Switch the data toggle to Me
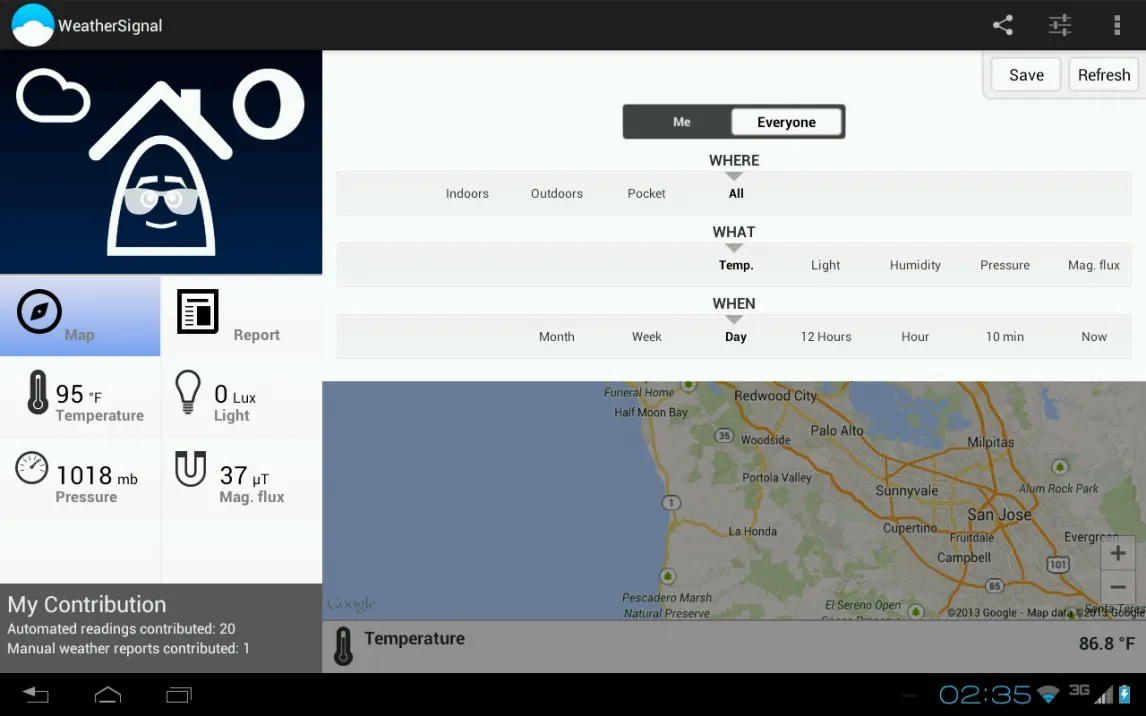Screen dimensions: 1146x716 681,122
